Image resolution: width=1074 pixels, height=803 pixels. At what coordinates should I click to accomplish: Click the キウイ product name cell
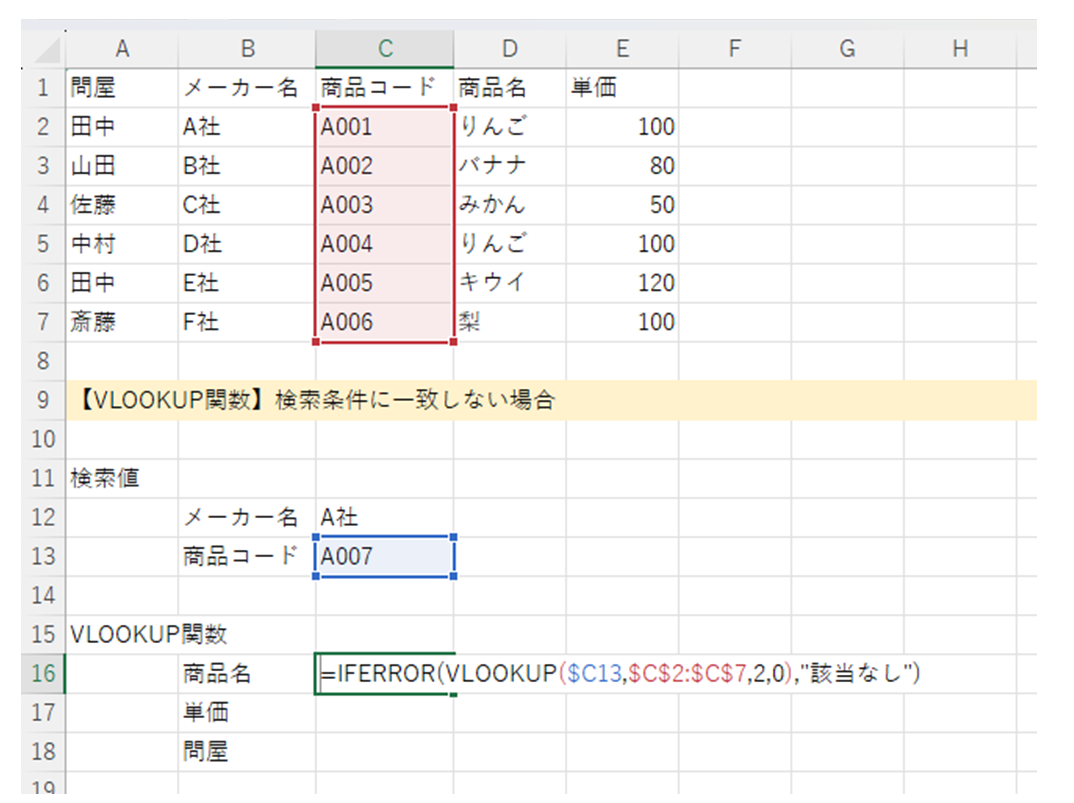point(510,283)
